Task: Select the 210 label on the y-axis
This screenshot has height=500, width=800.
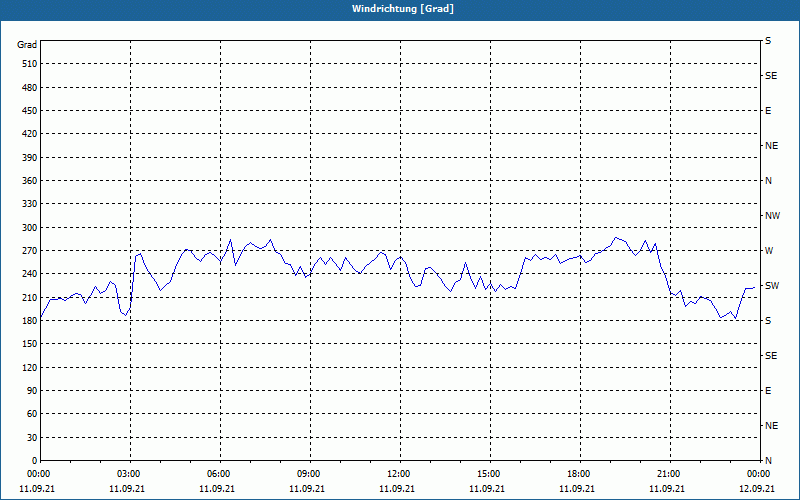Action: click(30, 297)
